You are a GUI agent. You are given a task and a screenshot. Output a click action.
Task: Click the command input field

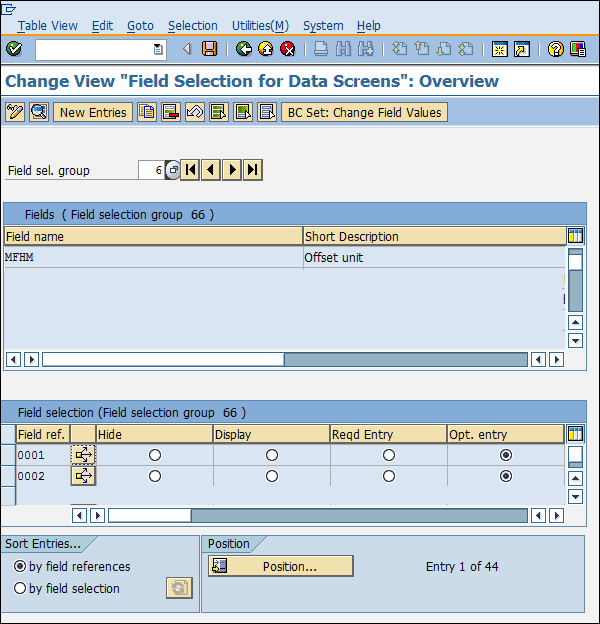pyautogui.click(x=94, y=49)
